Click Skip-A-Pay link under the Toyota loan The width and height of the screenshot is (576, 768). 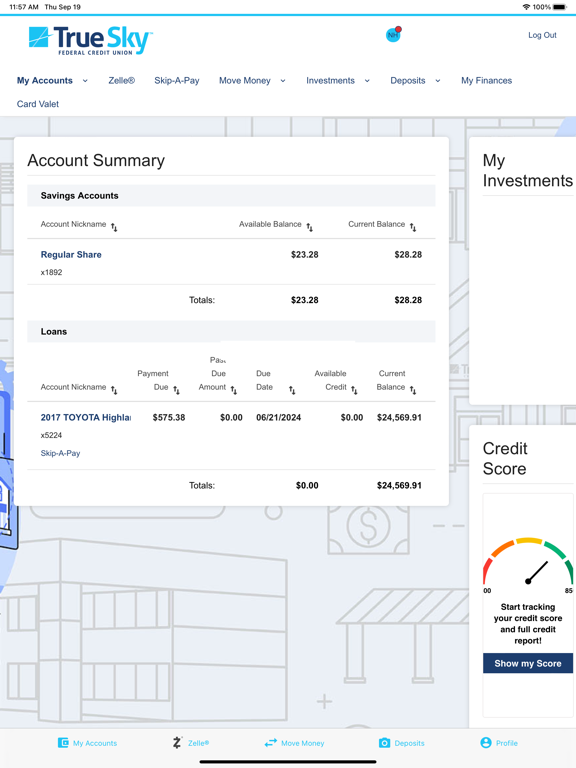(x=60, y=453)
